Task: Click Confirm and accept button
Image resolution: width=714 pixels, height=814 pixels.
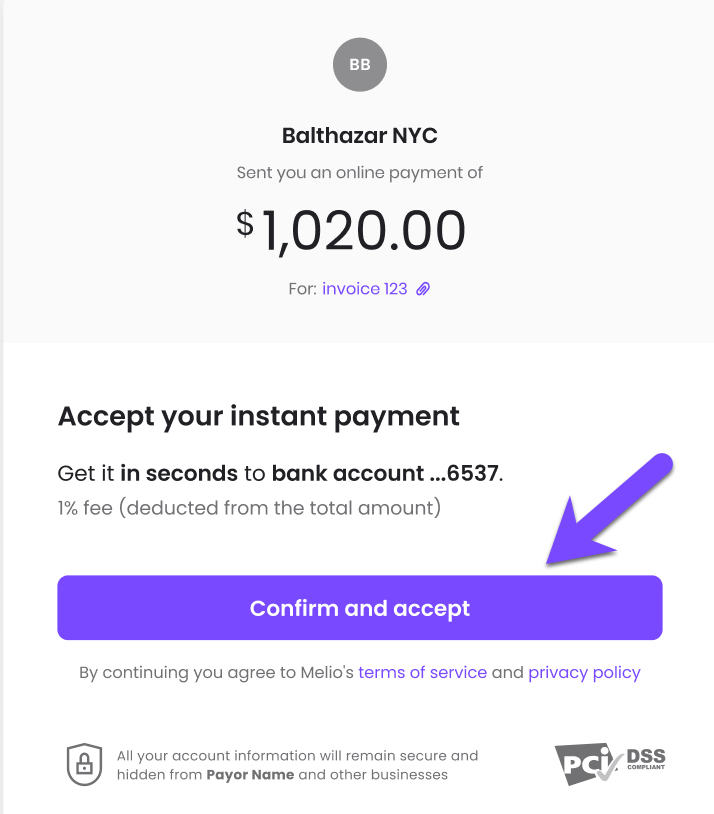Action: [x=360, y=608]
